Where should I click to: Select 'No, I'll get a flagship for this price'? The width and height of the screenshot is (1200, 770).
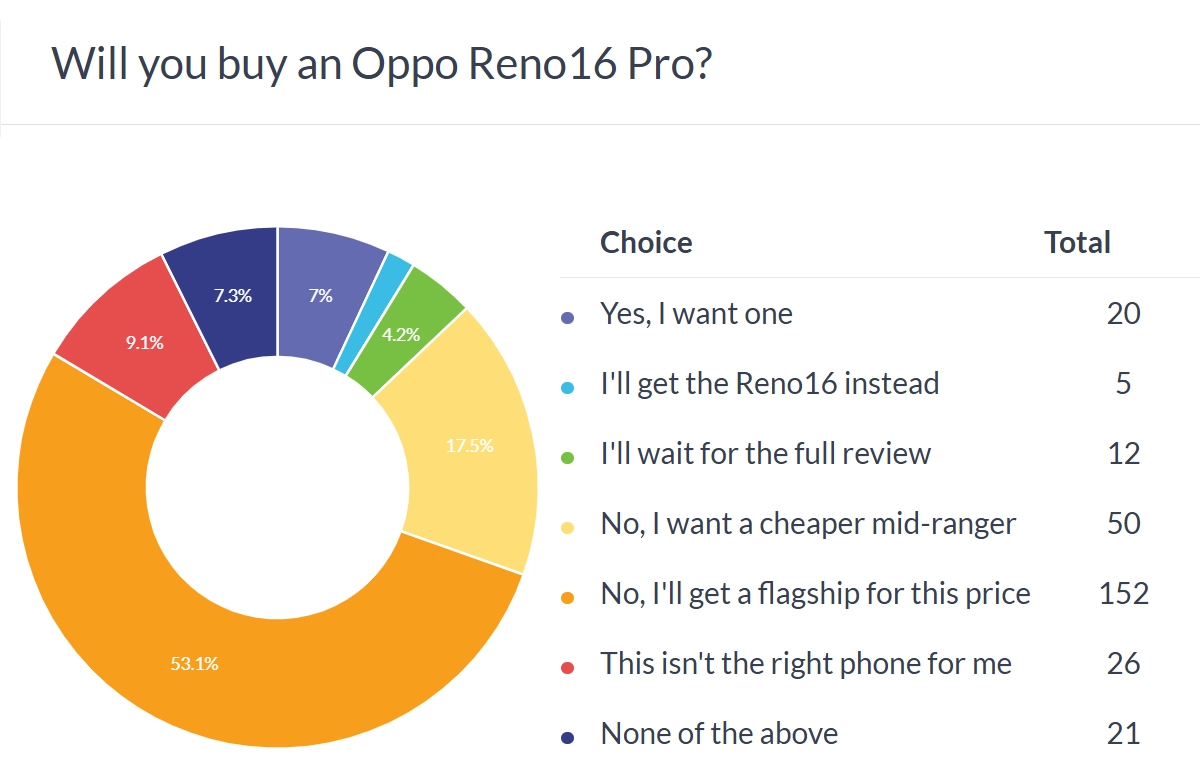[815, 594]
